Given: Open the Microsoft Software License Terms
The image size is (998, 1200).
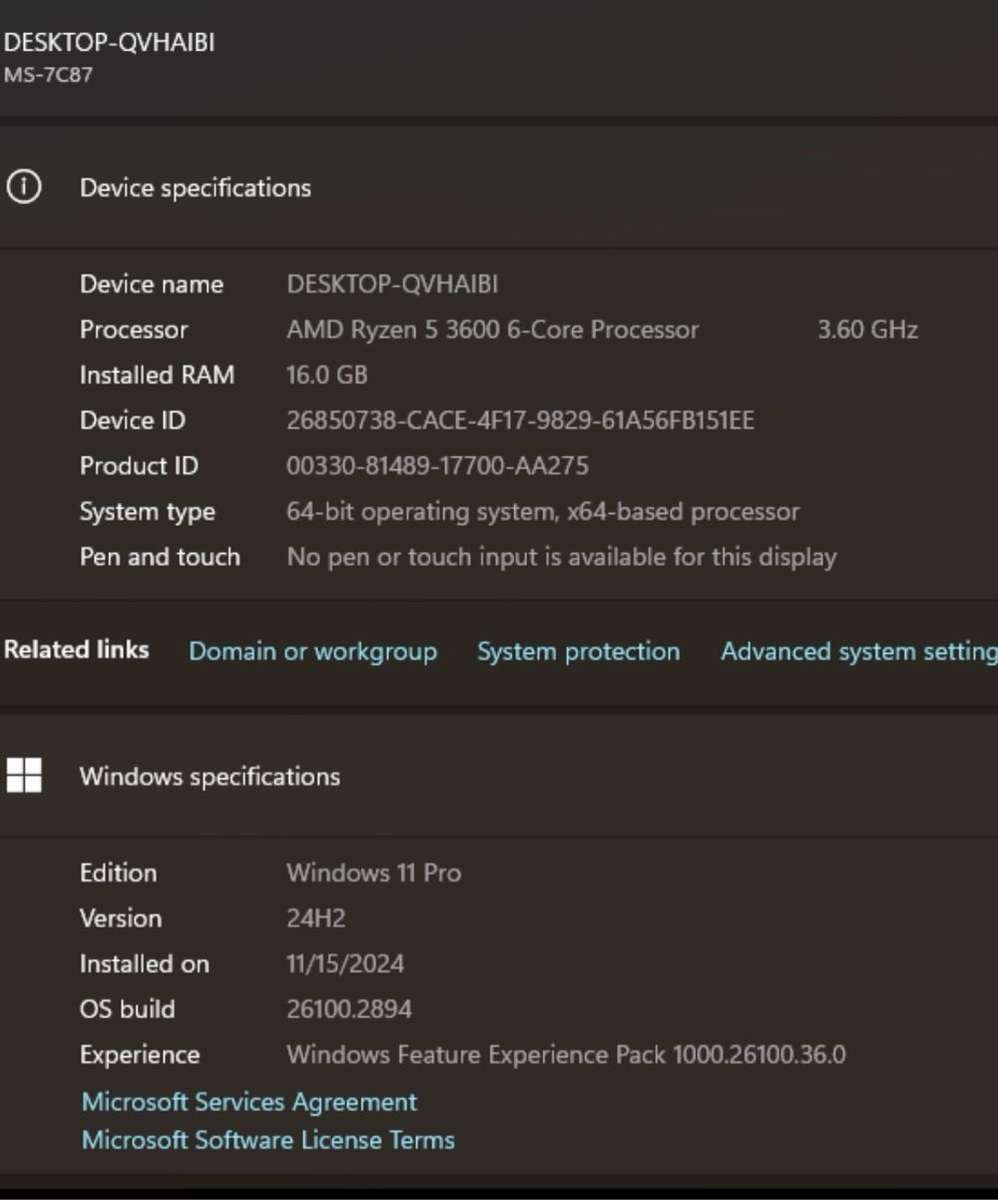Looking at the screenshot, I should pos(267,1139).
